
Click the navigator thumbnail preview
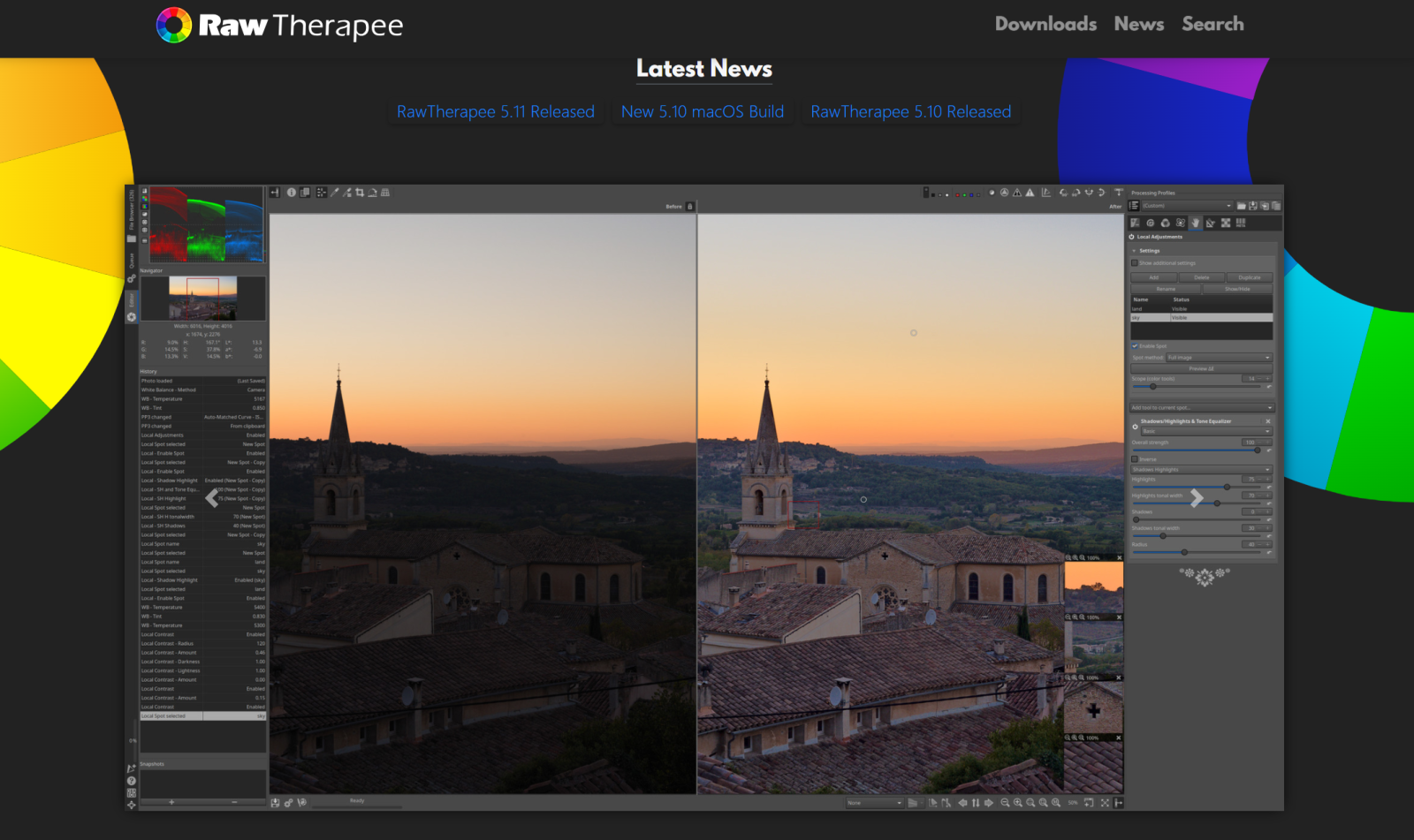pyautogui.click(x=203, y=298)
